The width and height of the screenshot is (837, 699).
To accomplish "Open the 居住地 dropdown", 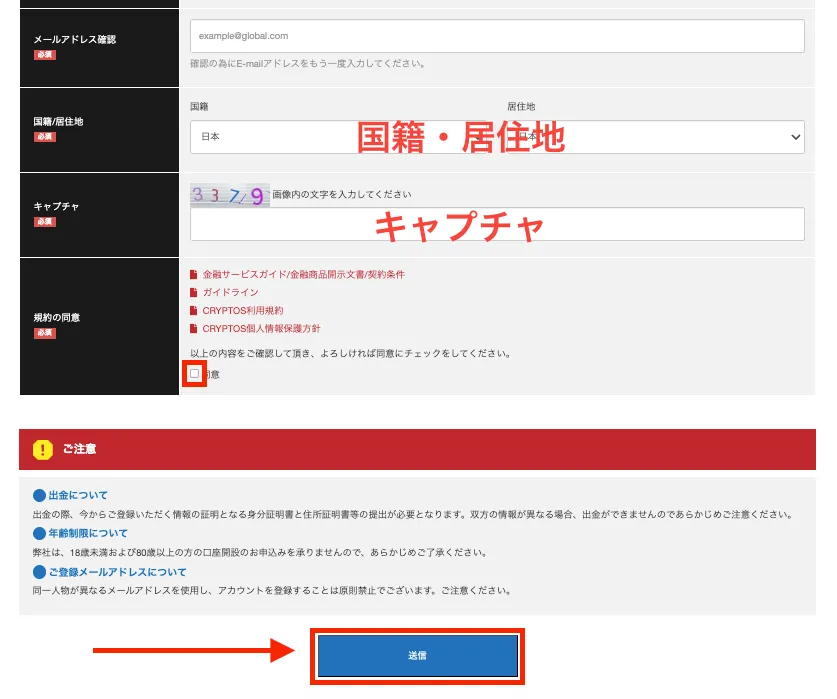I will pyautogui.click(x=650, y=136).
